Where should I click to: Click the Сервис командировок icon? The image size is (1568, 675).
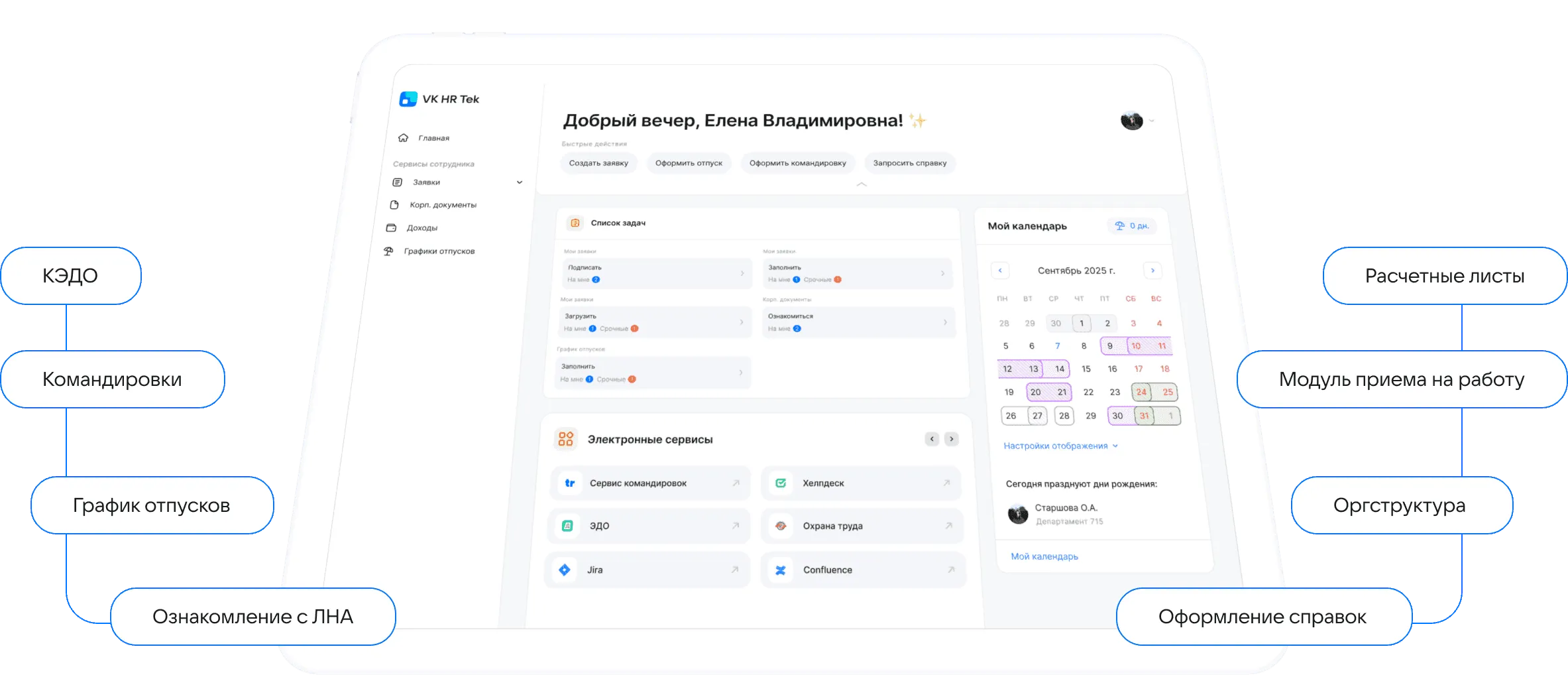[x=569, y=483]
